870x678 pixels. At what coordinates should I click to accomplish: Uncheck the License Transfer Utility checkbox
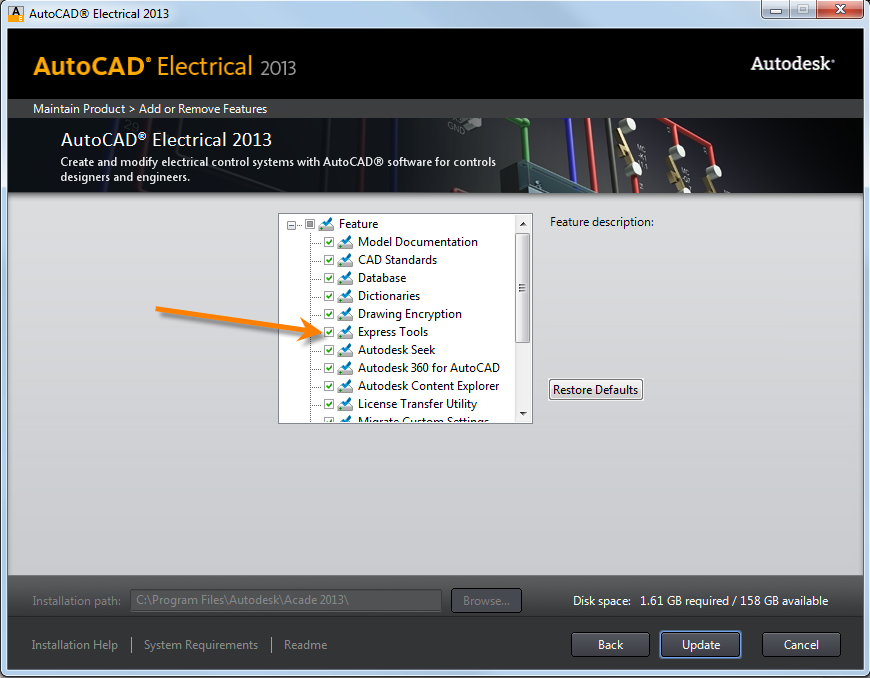[329, 404]
